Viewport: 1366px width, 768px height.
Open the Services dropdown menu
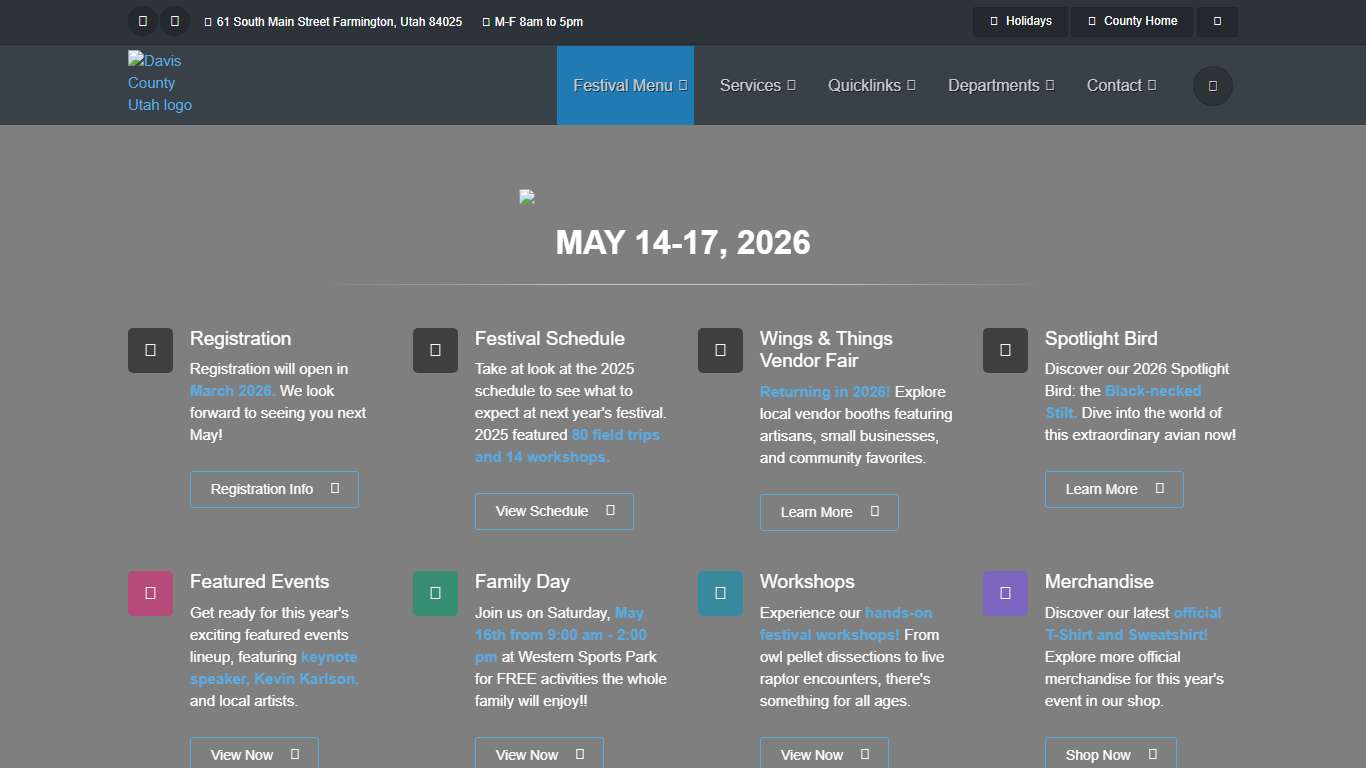click(x=757, y=86)
